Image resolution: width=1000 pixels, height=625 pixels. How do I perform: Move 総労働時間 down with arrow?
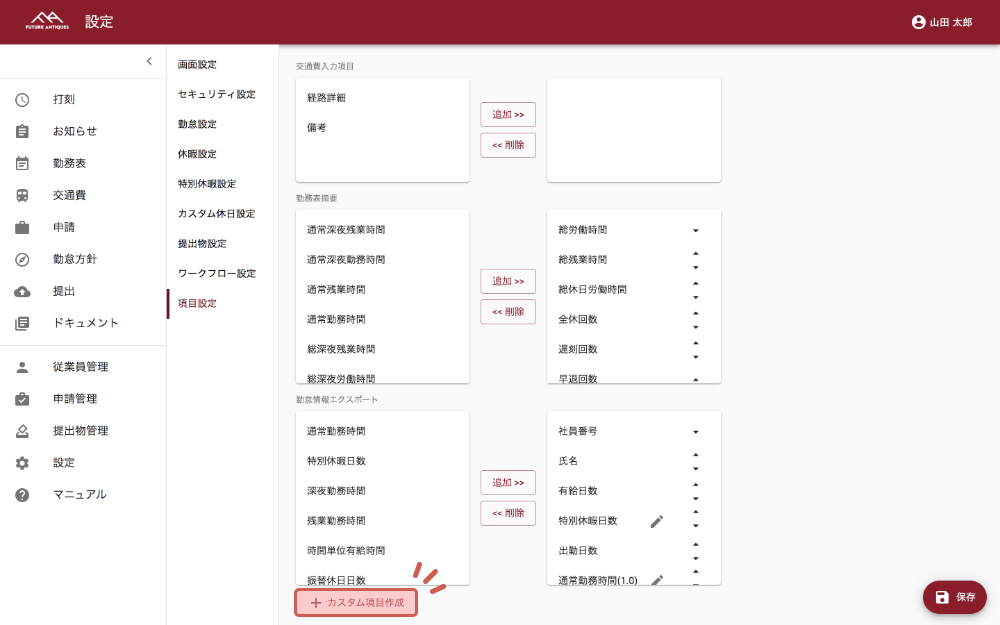[695, 230]
